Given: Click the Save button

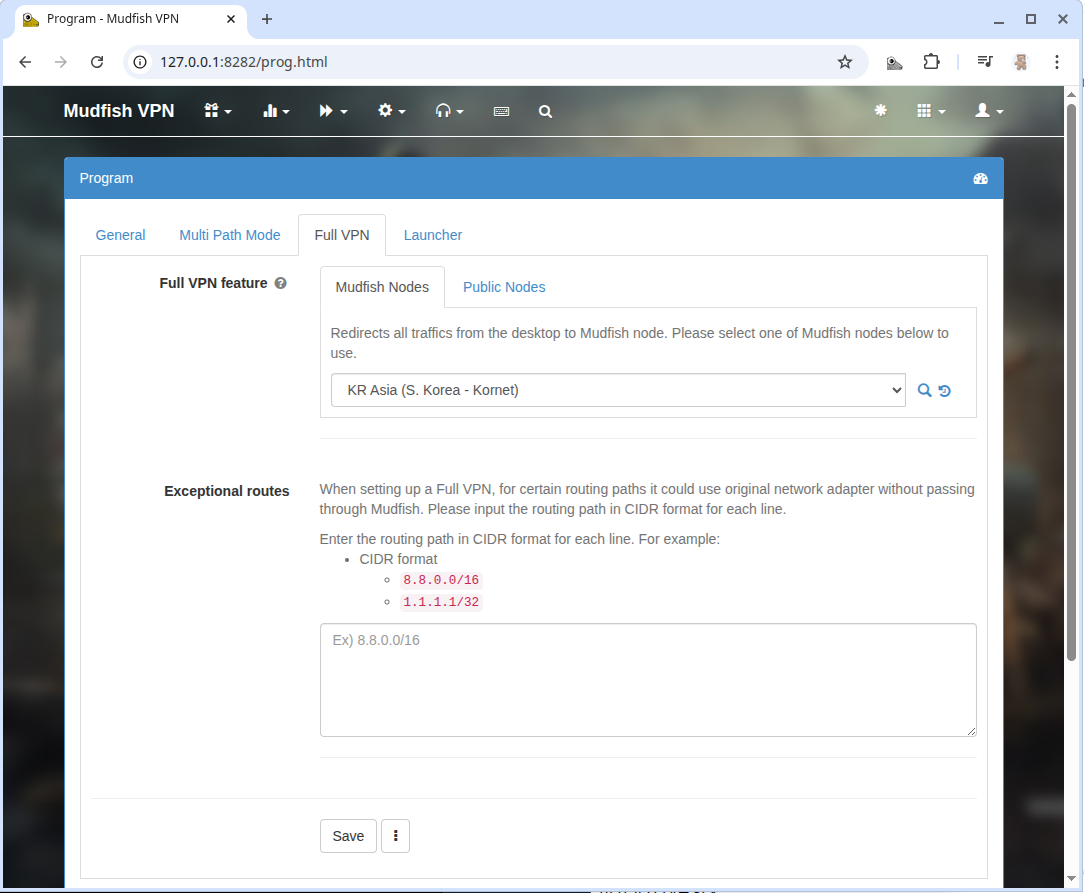Looking at the screenshot, I should pyautogui.click(x=348, y=836).
